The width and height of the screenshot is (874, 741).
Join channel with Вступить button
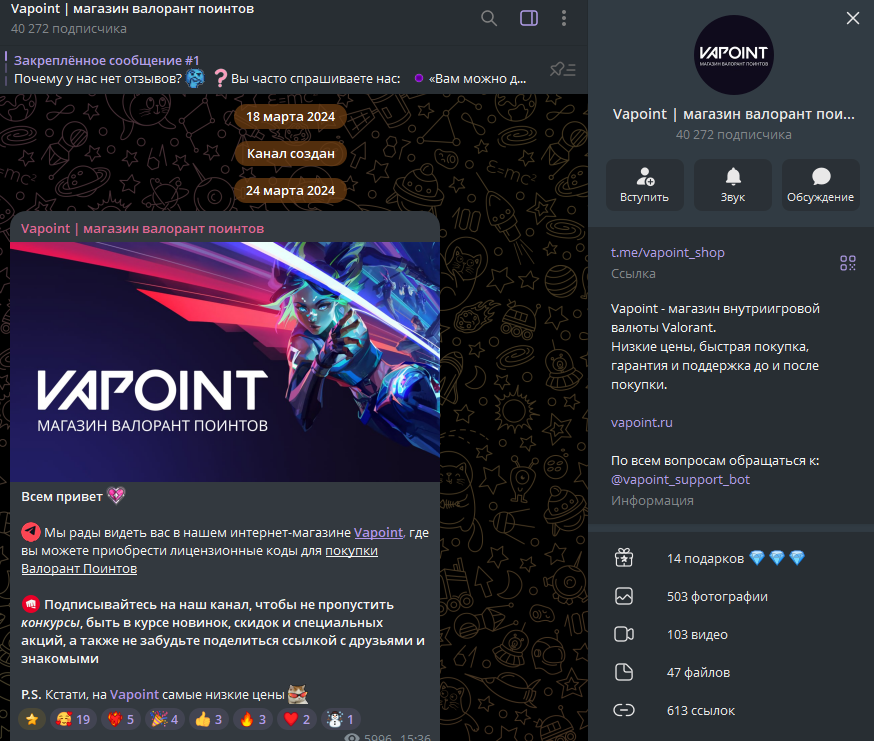(645, 185)
